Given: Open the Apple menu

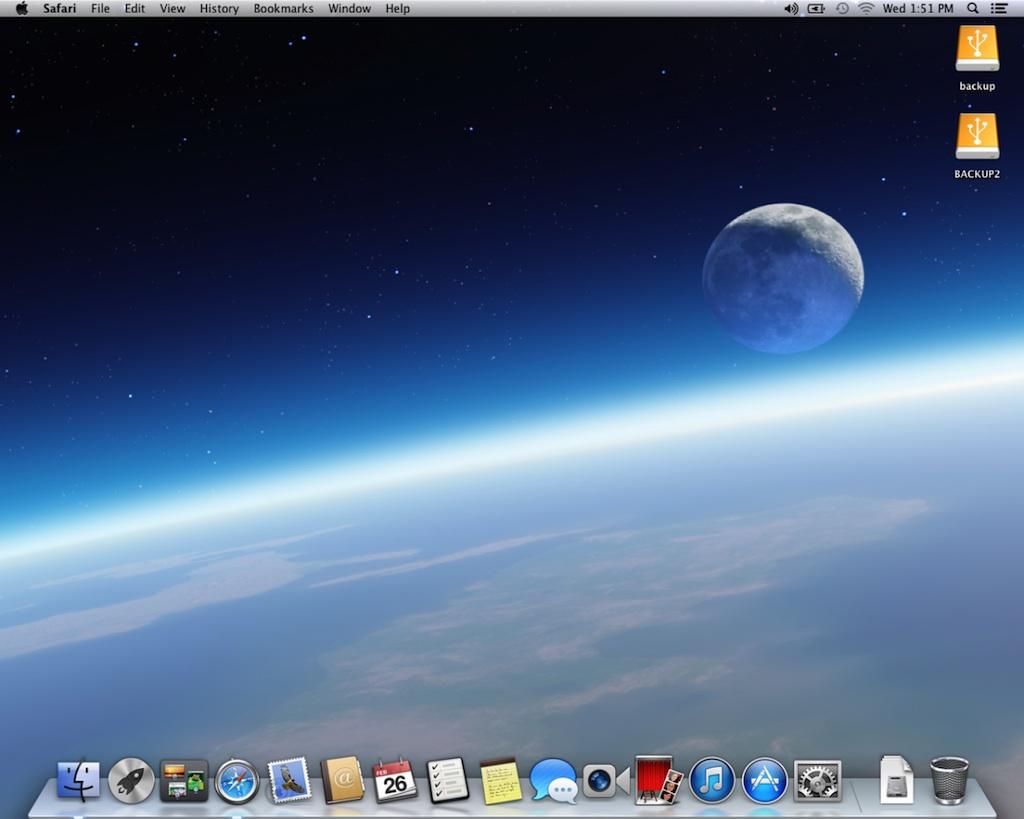Looking at the screenshot, I should [21, 9].
